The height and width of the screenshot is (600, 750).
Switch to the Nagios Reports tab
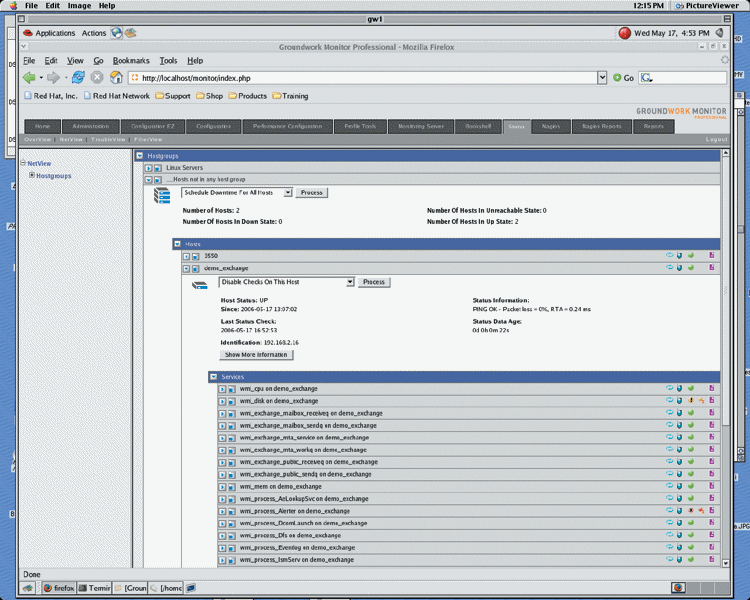(x=602, y=126)
